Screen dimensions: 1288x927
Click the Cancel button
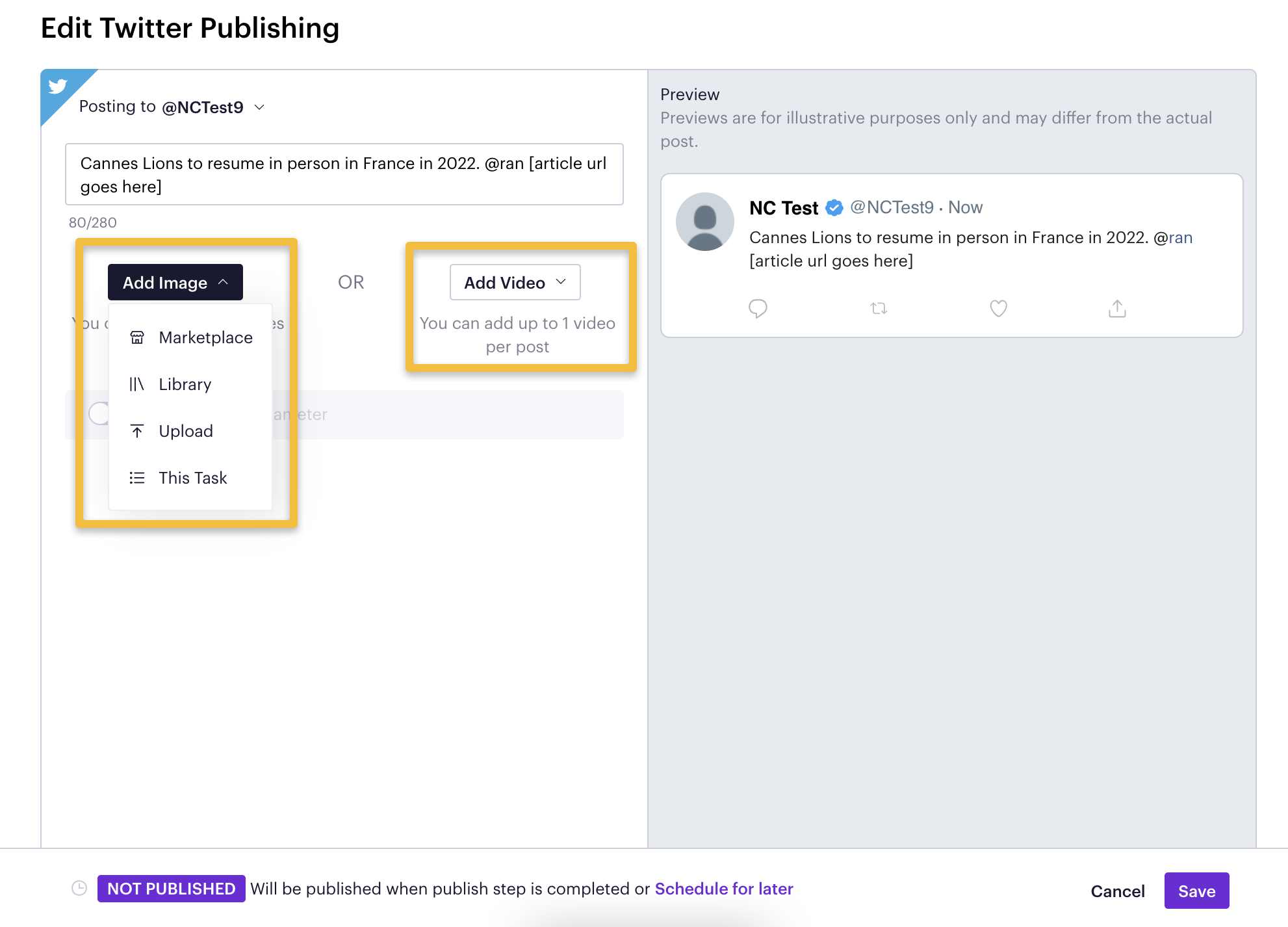pyautogui.click(x=1118, y=891)
